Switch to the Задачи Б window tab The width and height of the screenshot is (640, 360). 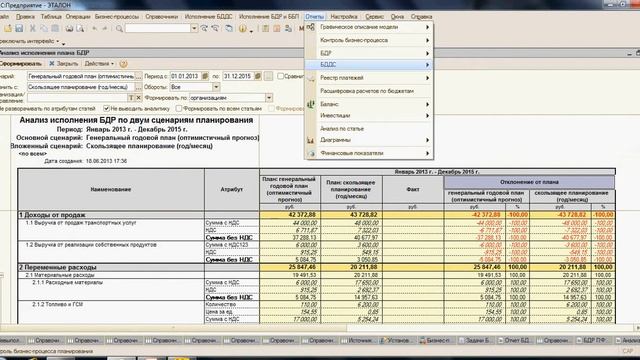coord(476,340)
